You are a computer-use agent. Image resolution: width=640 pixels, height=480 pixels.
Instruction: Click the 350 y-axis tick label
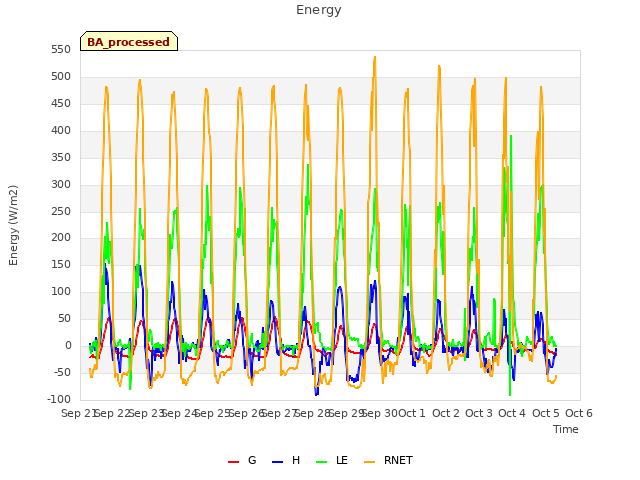[x=61, y=158]
